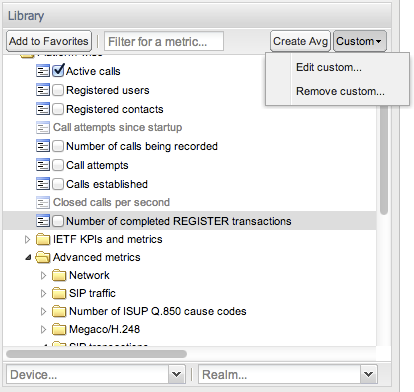The width and height of the screenshot is (414, 392).
Task: Click the IETF KPIs and metrics folder icon
Action: point(43,239)
